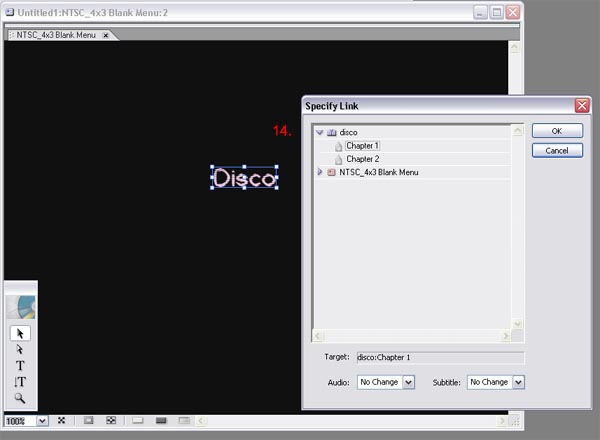The image size is (600, 440).
Task: Click link list scroll down arrow
Action: click(x=517, y=324)
